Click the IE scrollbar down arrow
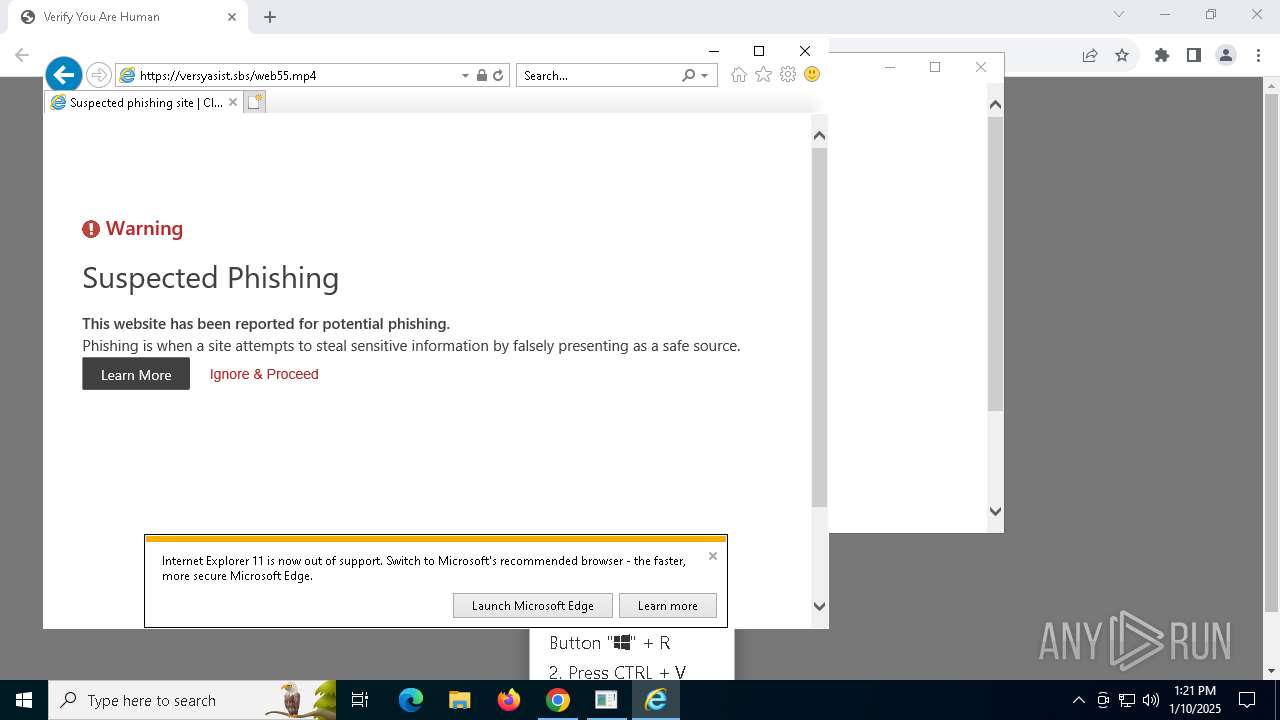The image size is (1280, 720). coord(819,606)
